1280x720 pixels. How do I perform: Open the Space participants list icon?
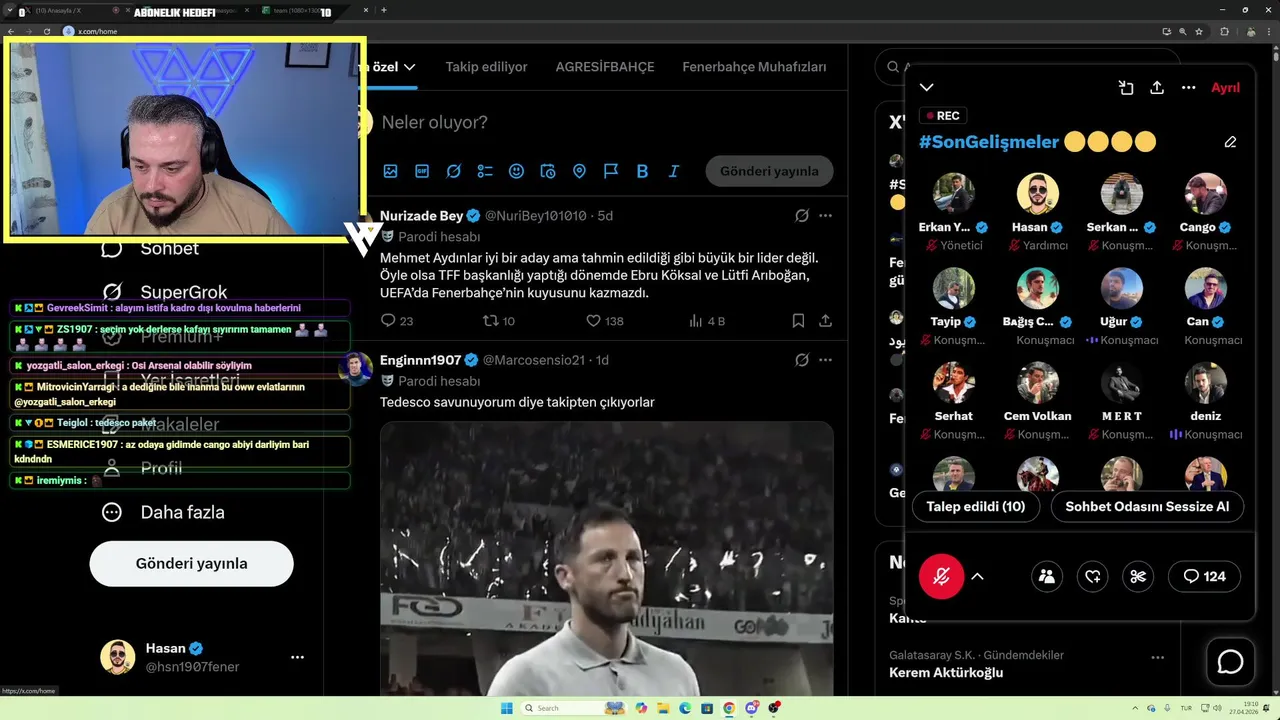pos(1047,576)
